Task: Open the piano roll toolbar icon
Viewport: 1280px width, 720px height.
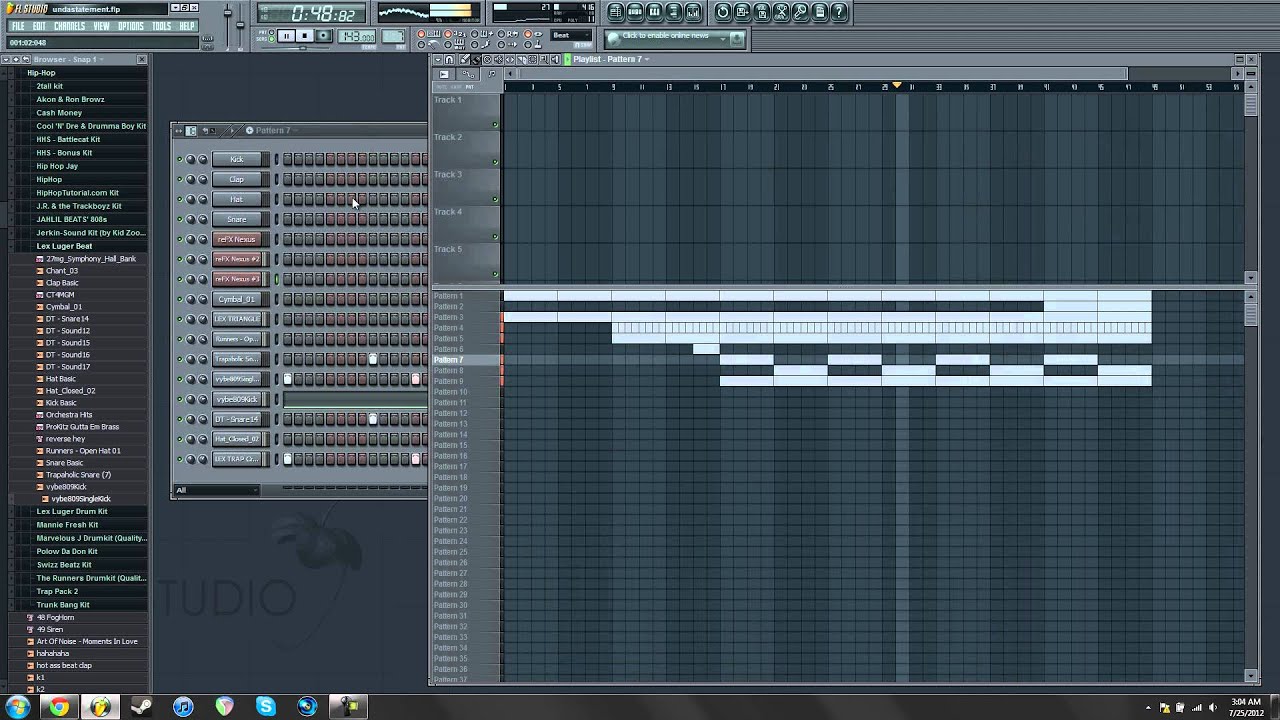Action: pos(654,12)
